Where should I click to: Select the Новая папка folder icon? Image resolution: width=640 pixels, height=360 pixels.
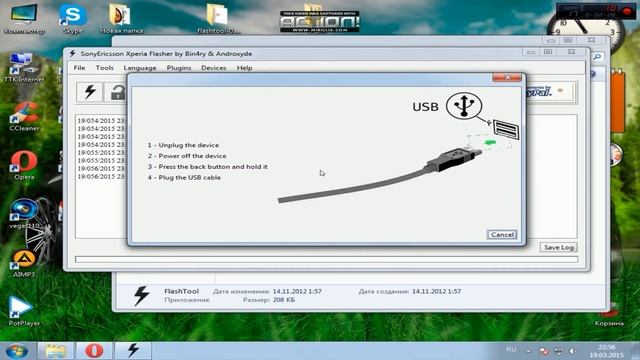(121, 18)
